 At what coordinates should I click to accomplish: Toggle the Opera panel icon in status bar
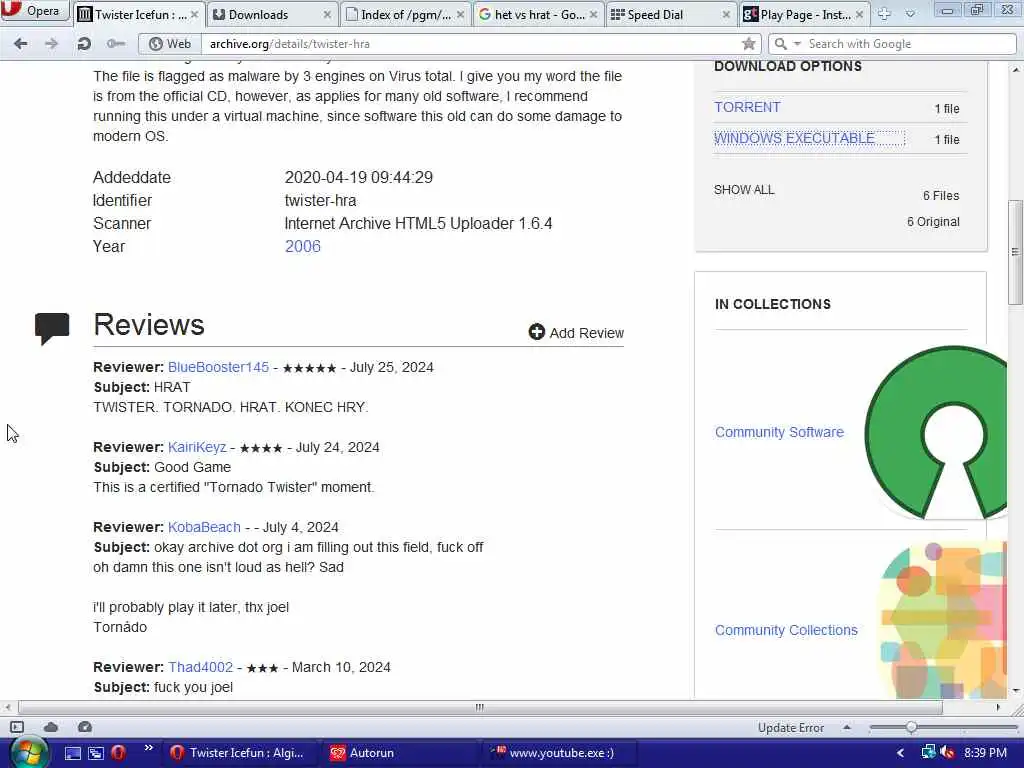pyautogui.click(x=17, y=727)
